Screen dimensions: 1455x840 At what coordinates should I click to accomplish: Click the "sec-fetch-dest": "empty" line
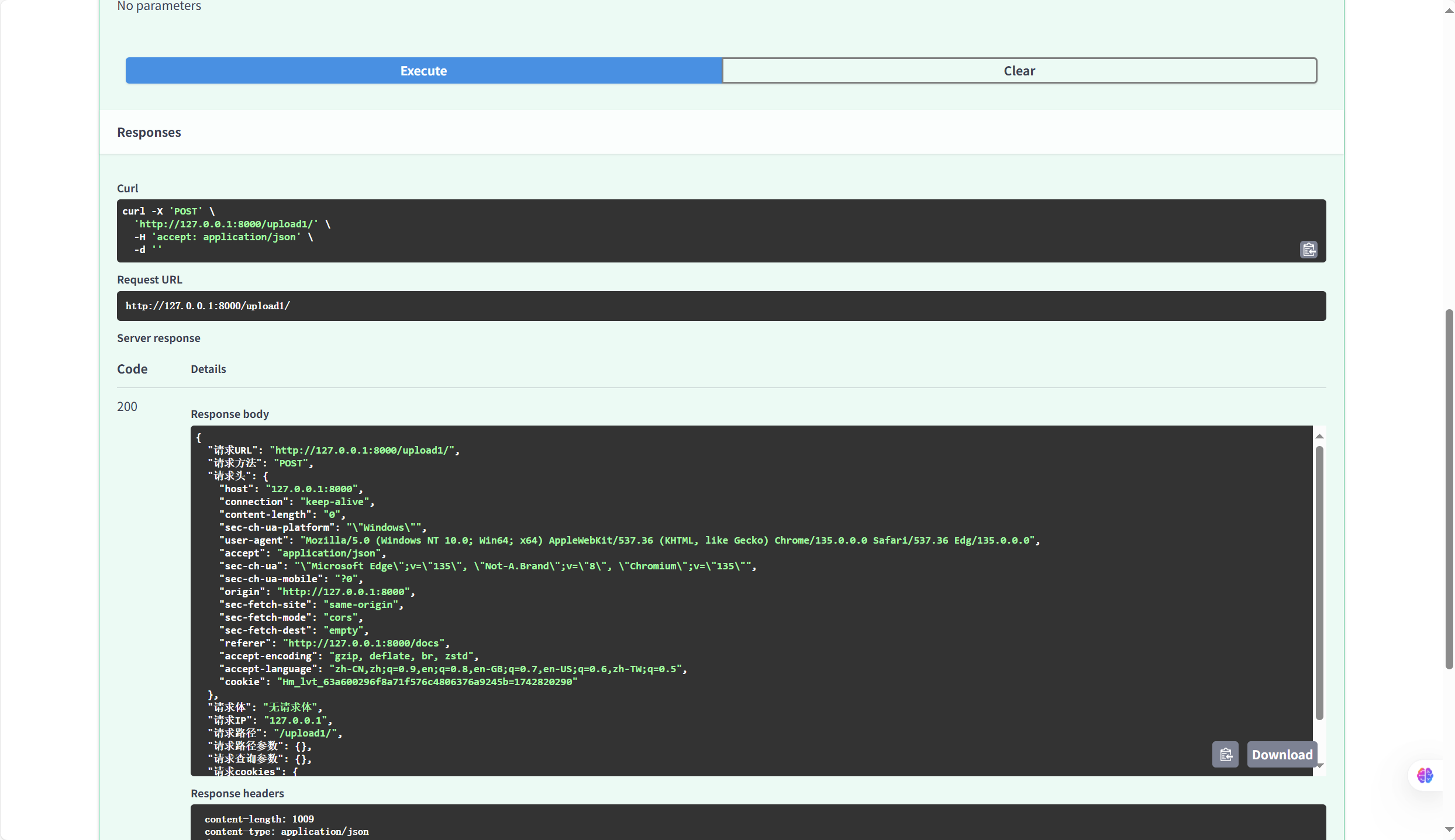[294, 630]
